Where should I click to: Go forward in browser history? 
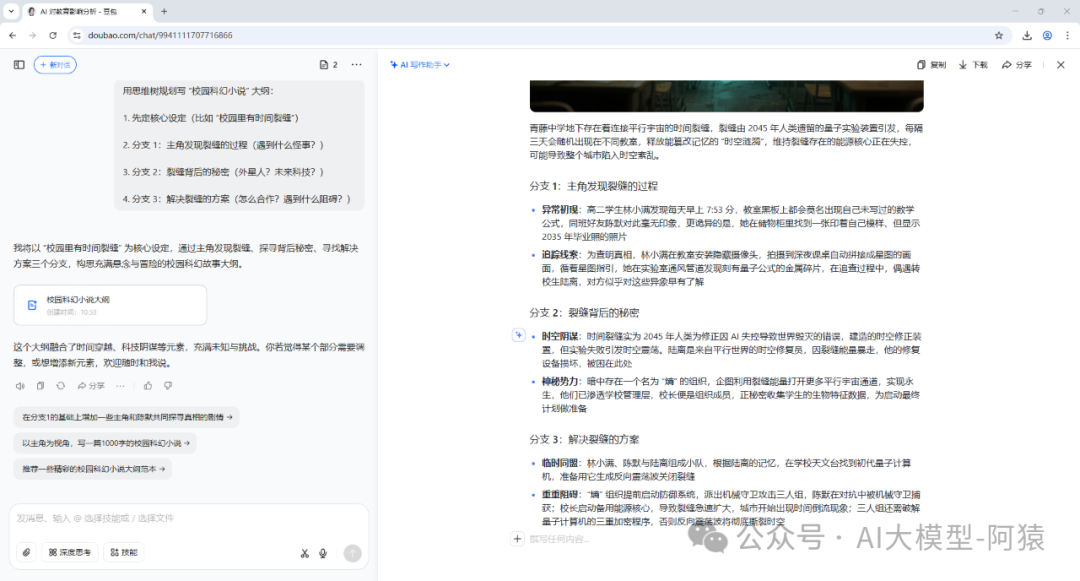tap(32, 35)
